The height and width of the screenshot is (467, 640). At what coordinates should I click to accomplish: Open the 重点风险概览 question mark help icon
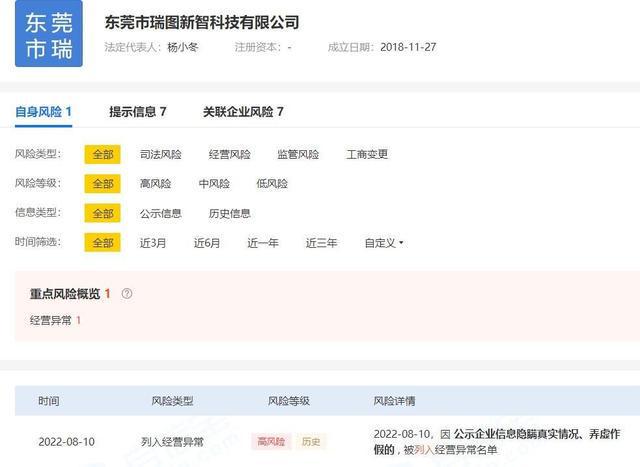(127, 294)
